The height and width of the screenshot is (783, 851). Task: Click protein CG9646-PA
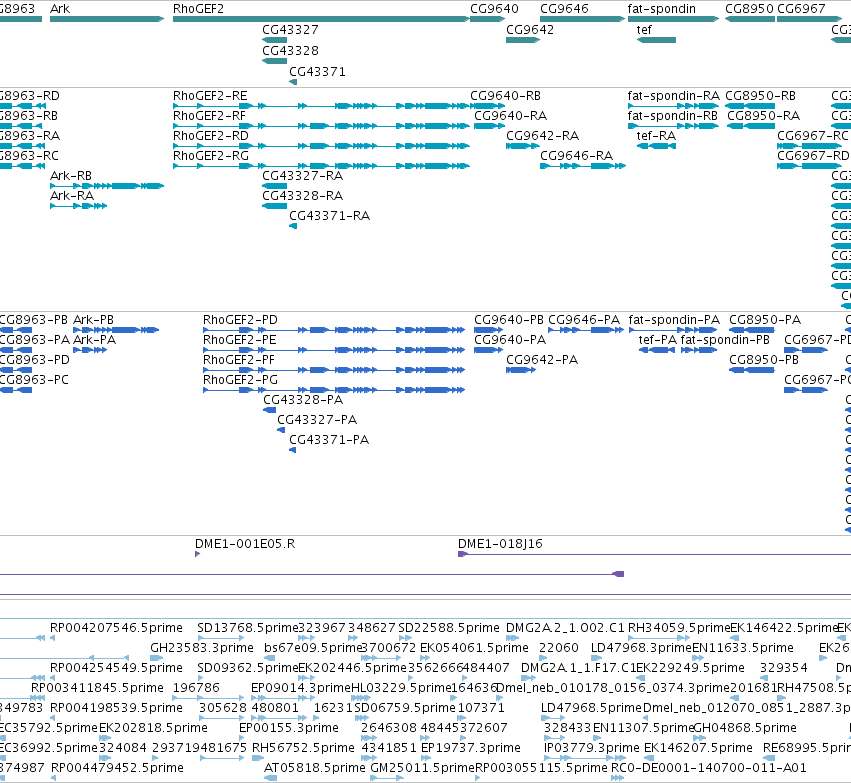coord(586,330)
